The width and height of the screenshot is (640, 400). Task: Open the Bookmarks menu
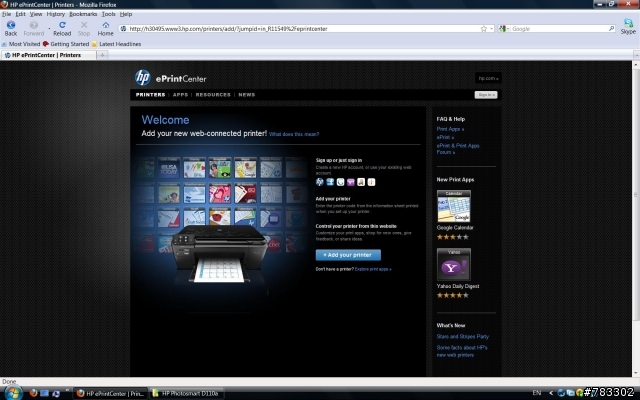click(83, 14)
